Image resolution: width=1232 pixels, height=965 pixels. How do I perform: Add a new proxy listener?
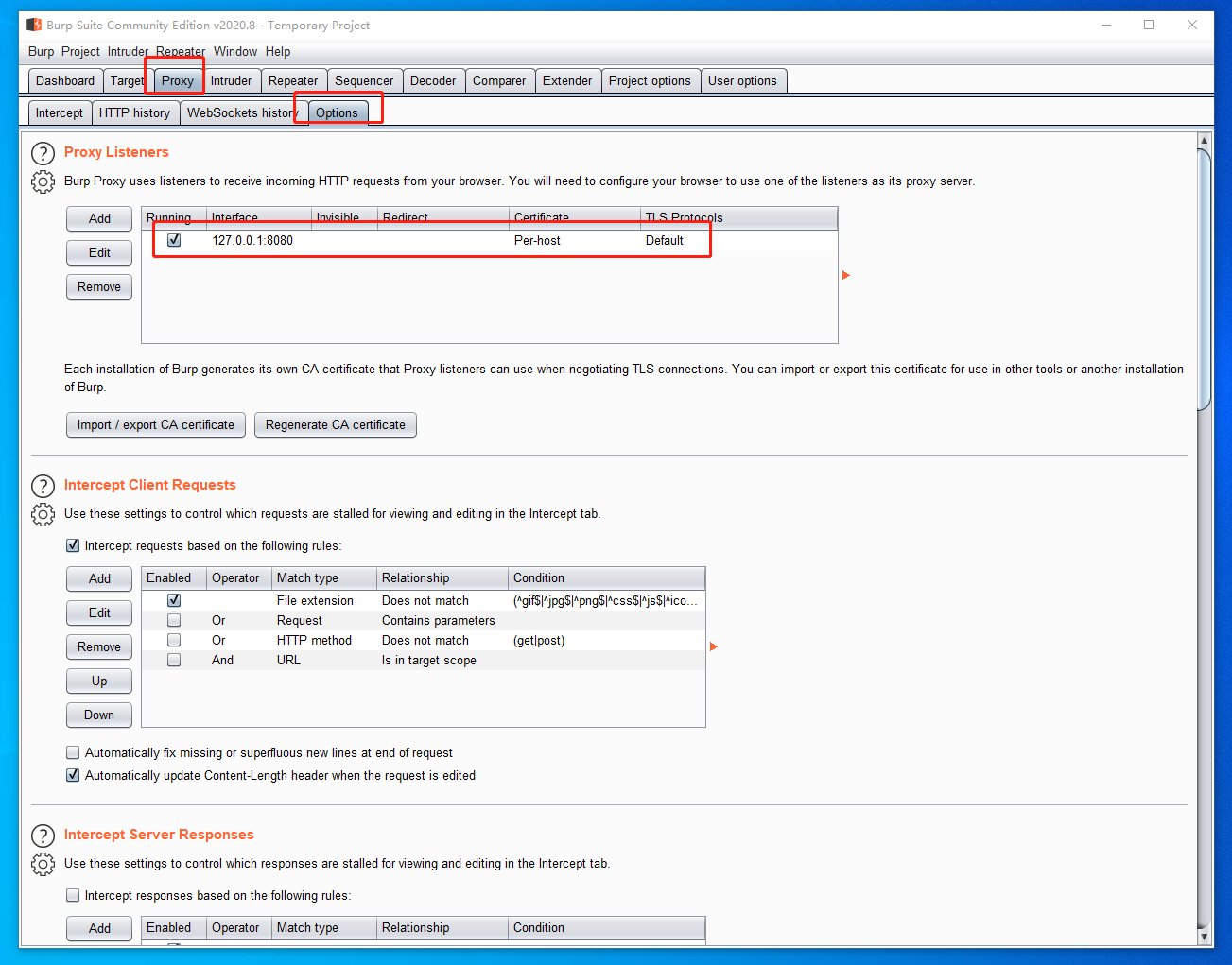click(99, 218)
